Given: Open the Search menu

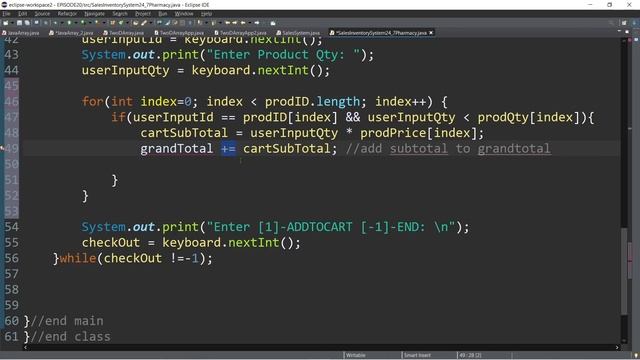Looking at the screenshot, I should 120,13.
